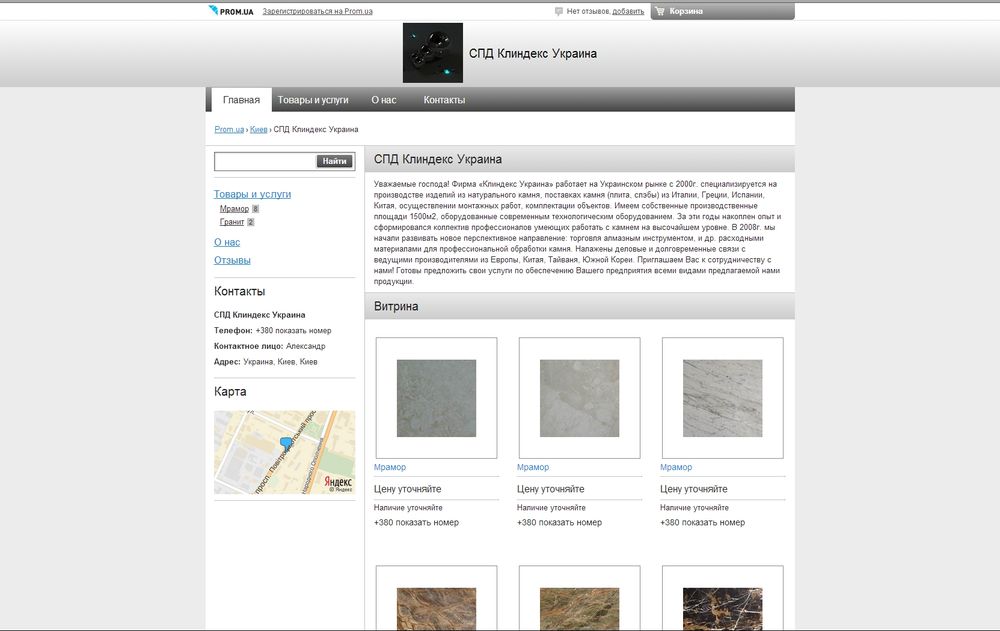1000x631 pixels.
Task: Click Контактное лицо: Александр text
Action: pyautogui.click(x=270, y=346)
